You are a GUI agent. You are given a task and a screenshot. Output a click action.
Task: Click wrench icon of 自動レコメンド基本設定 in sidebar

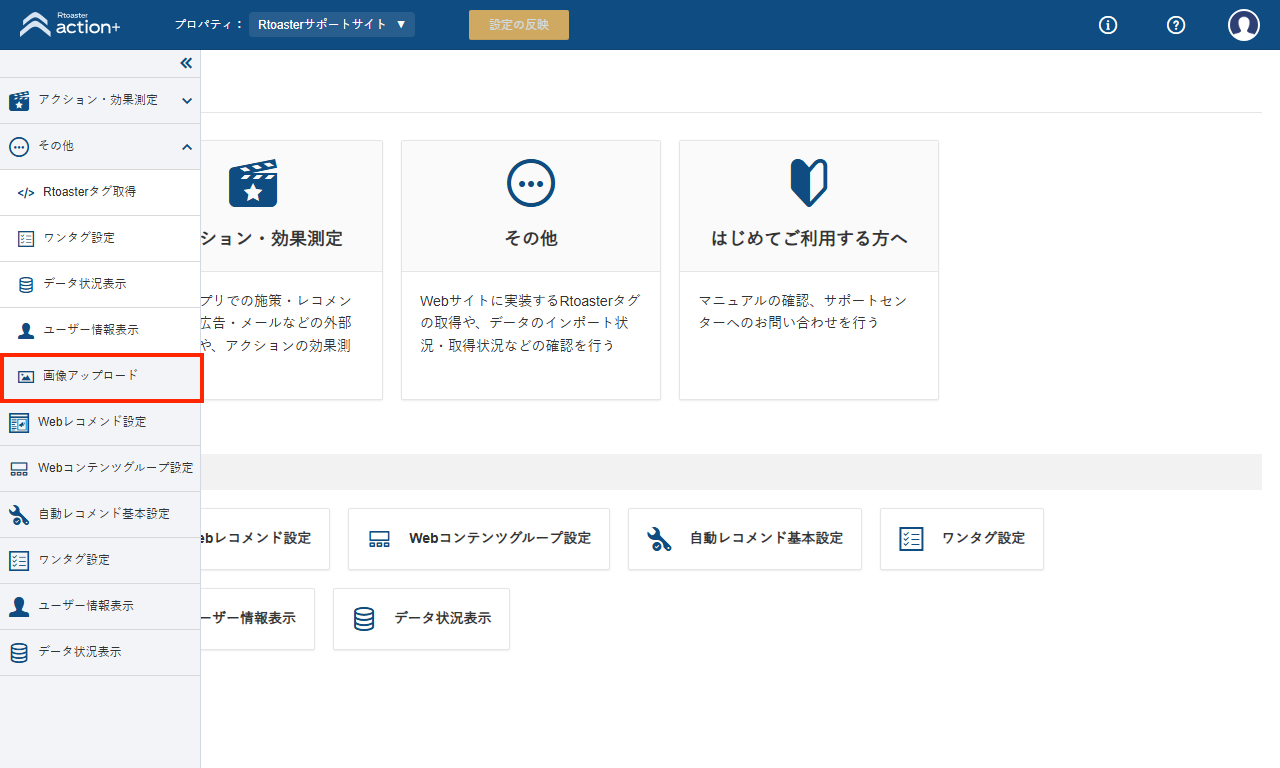tap(19, 514)
